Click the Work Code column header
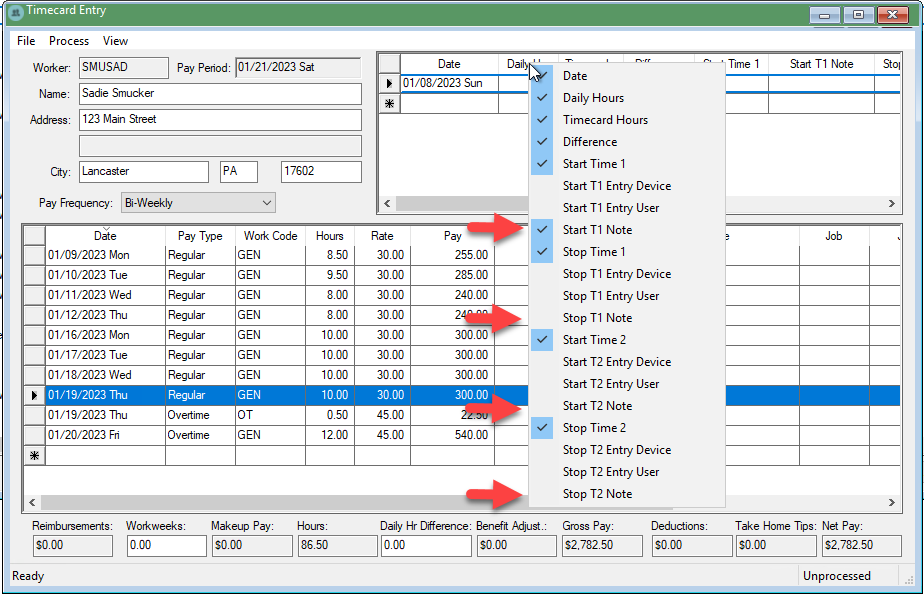Screen dimensions: 924x594 click(270, 236)
